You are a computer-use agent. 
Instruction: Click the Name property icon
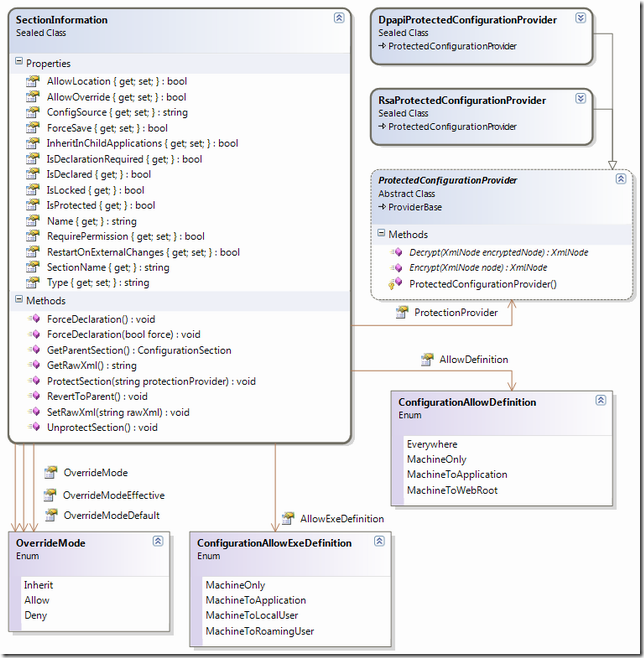33,221
